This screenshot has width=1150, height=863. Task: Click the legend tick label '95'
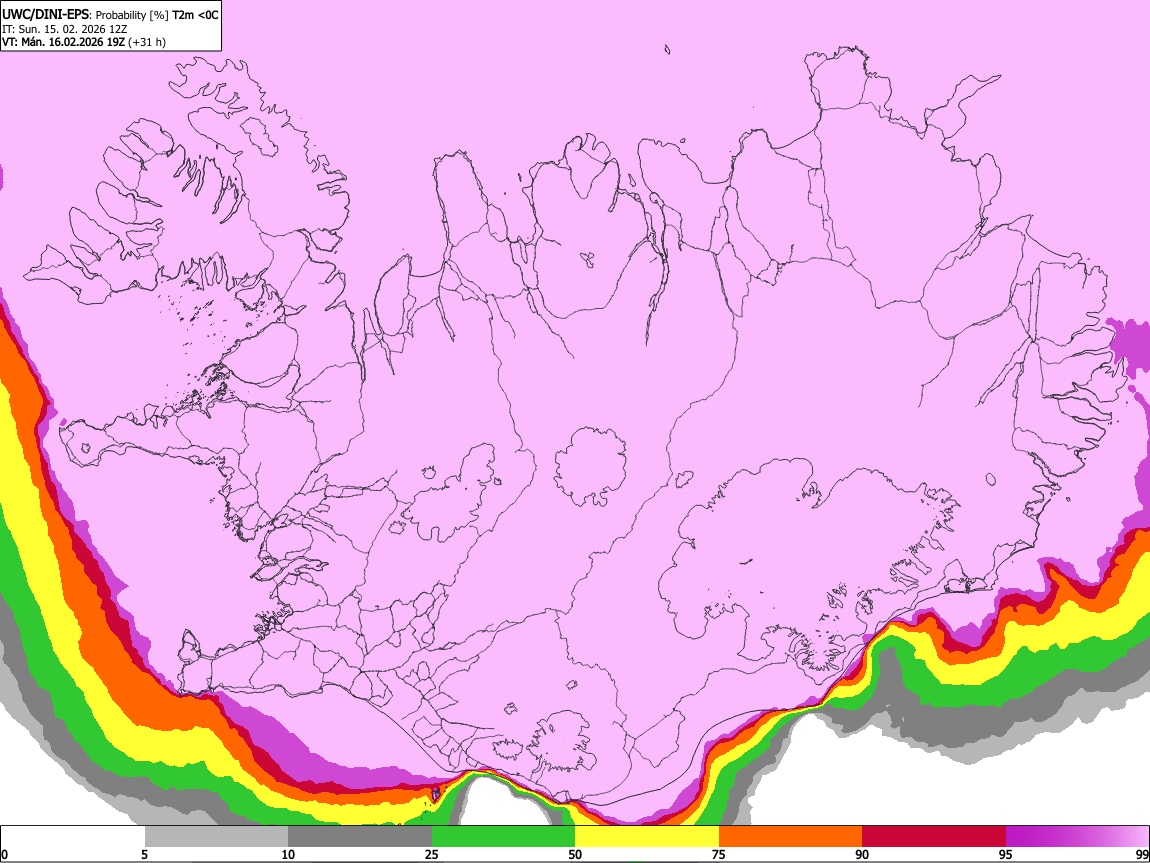pos(1006,855)
